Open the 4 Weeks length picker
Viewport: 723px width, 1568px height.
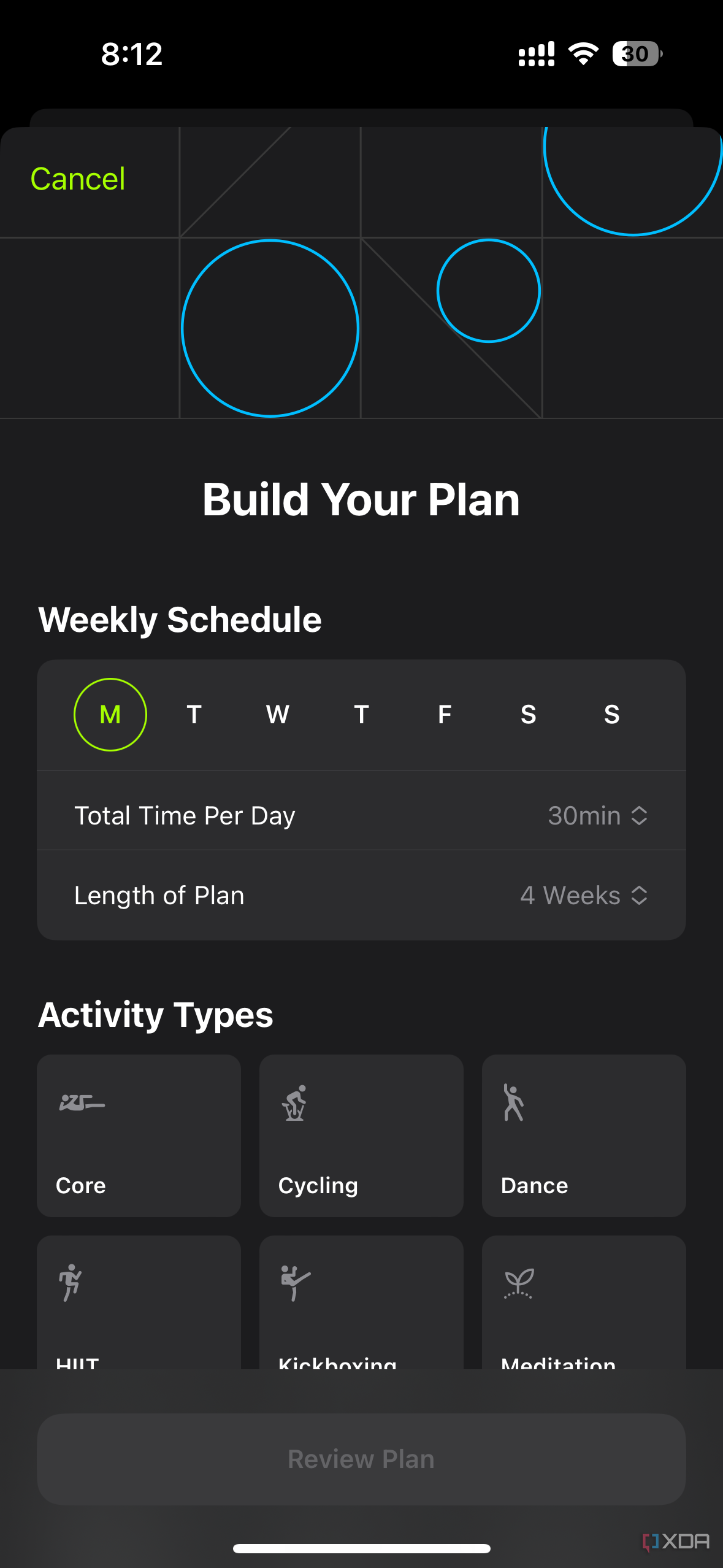[584, 896]
